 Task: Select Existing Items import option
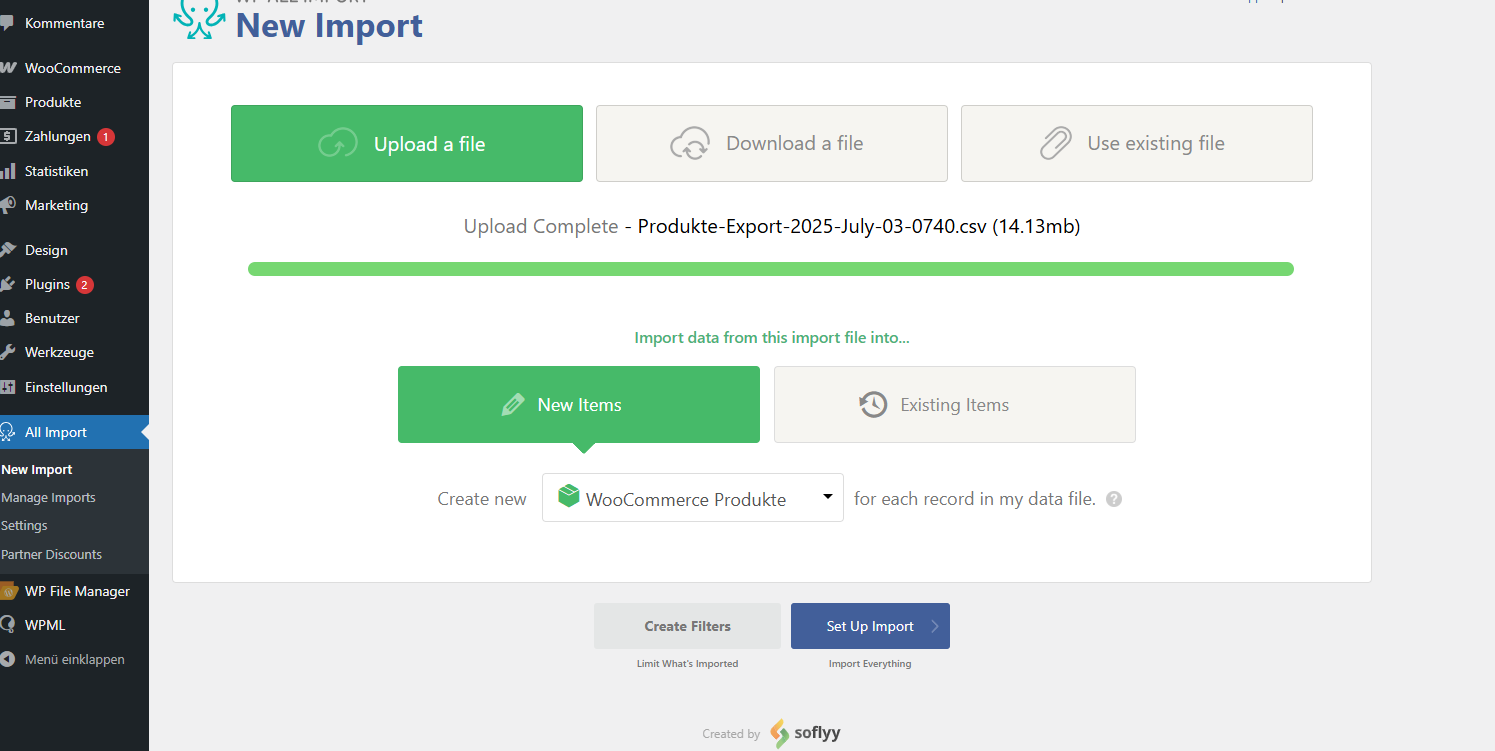pos(955,404)
